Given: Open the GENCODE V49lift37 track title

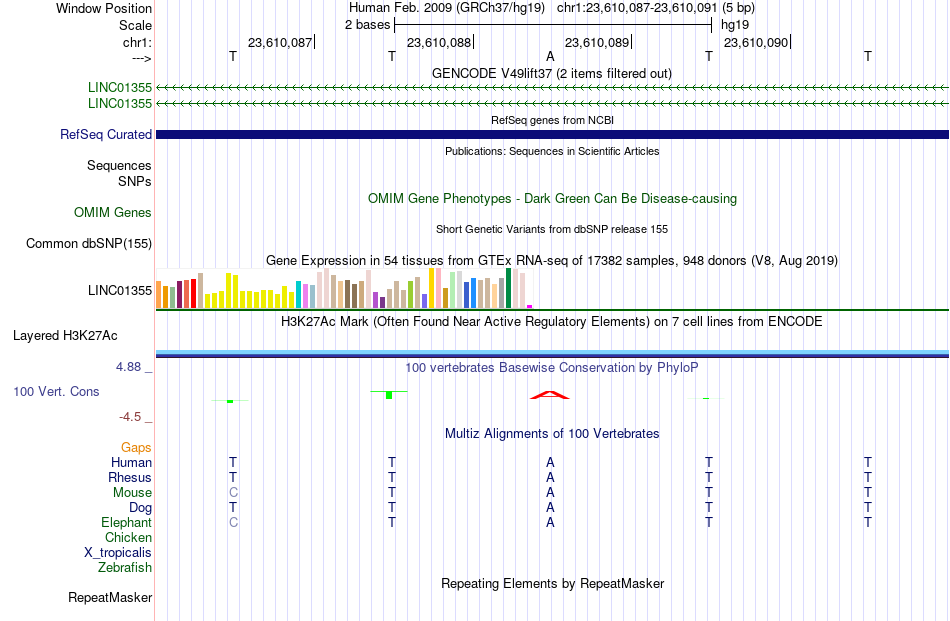Looking at the screenshot, I should 551,73.
